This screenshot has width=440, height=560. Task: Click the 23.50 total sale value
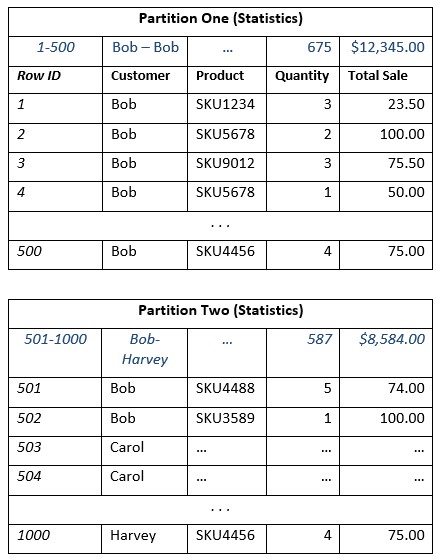pos(406,104)
